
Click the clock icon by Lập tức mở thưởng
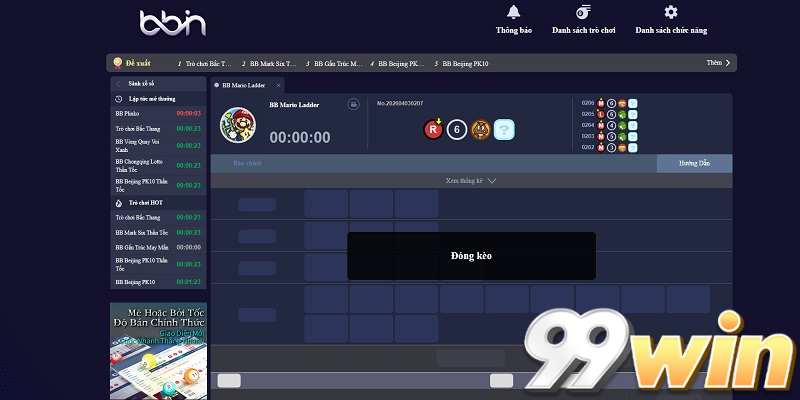click(118, 99)
